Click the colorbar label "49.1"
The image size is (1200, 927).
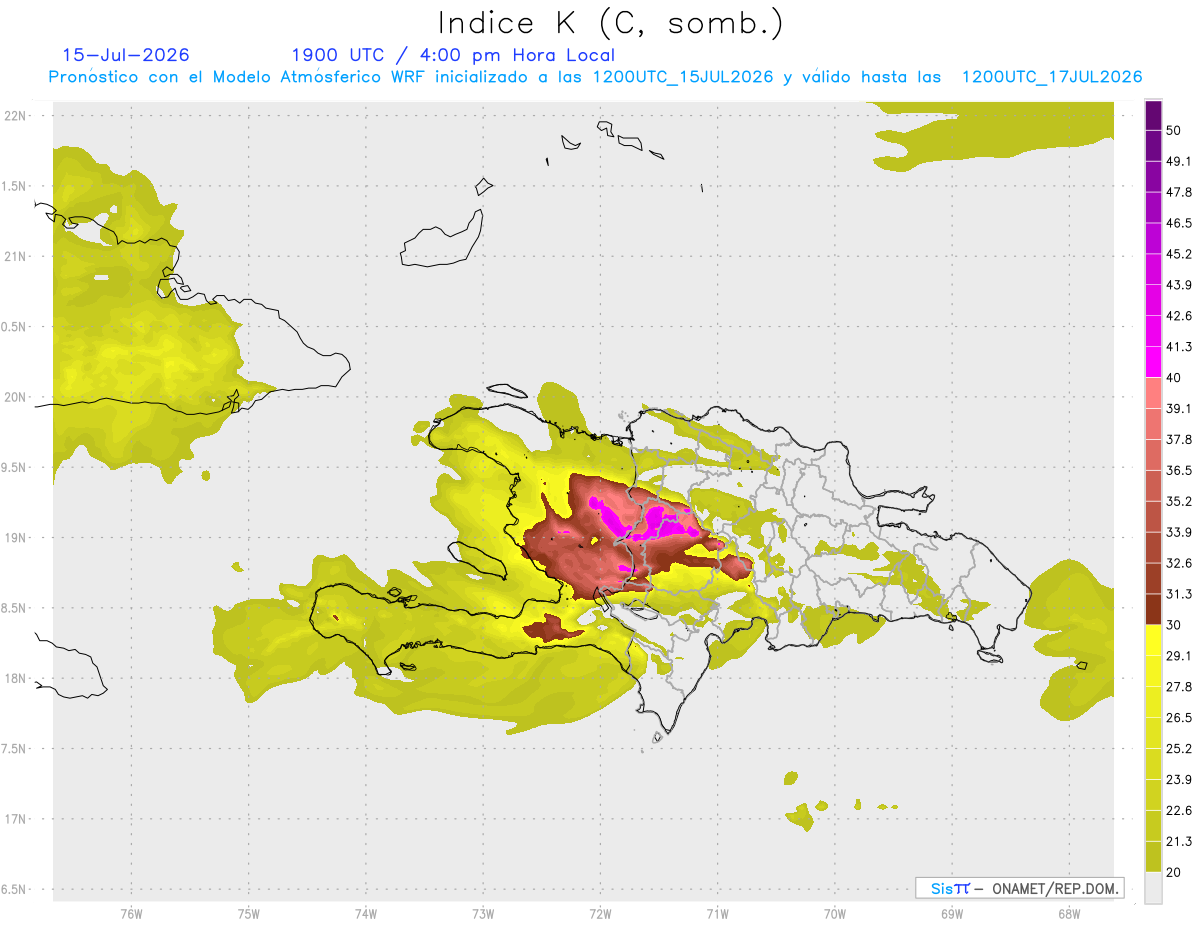1178,161
